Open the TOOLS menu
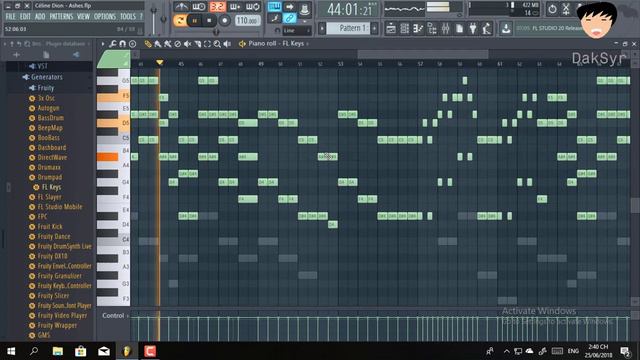 128,16
